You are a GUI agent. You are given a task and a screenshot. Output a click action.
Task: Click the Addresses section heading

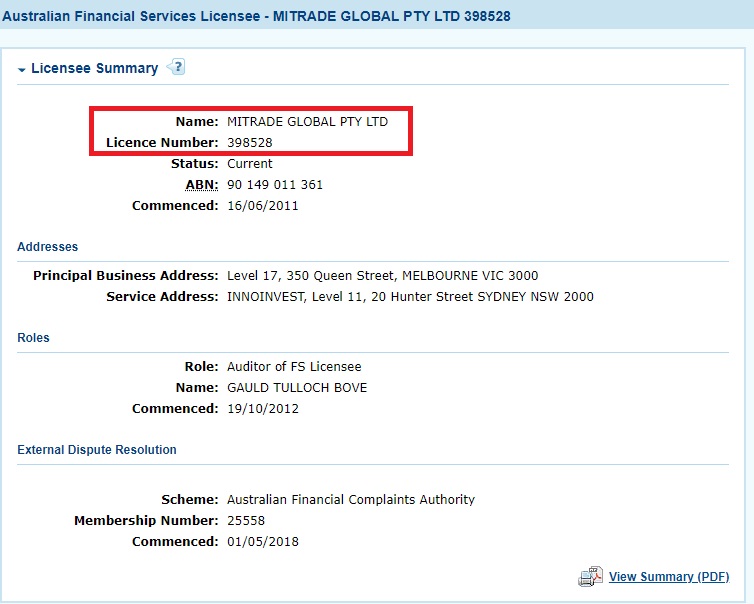(x=47, y=247)
